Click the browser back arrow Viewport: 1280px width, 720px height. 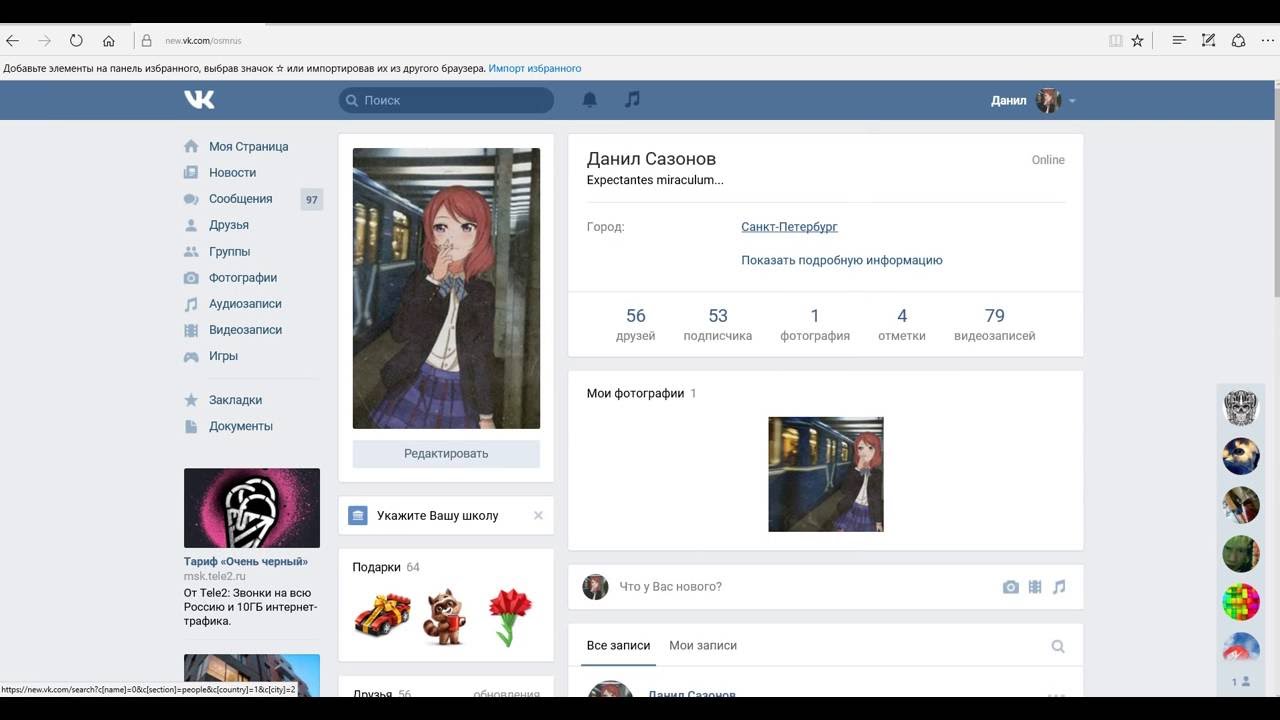coord(12,41)
